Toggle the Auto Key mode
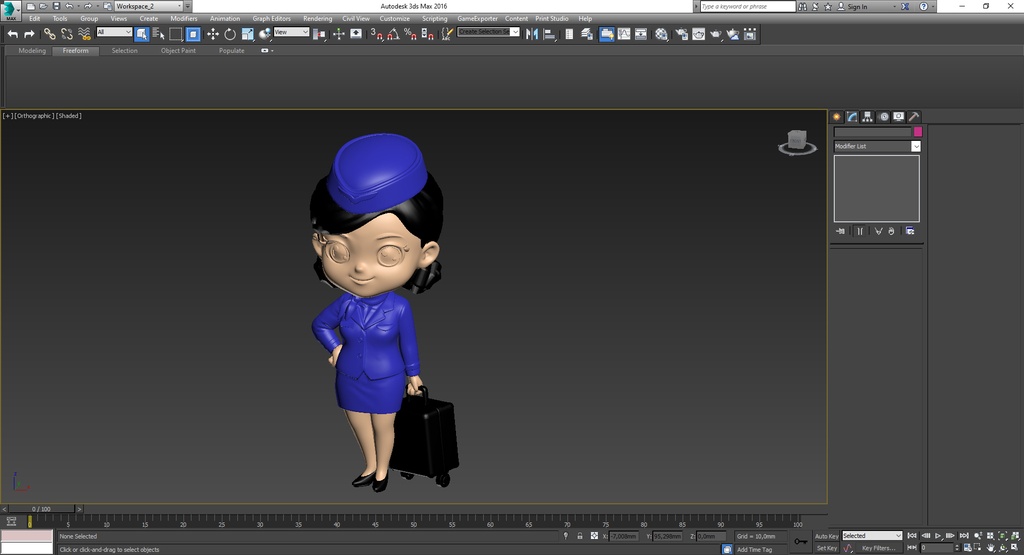The width and height of the screenshot is (1024, 555). pyautogui.click(x=827, y=536)
